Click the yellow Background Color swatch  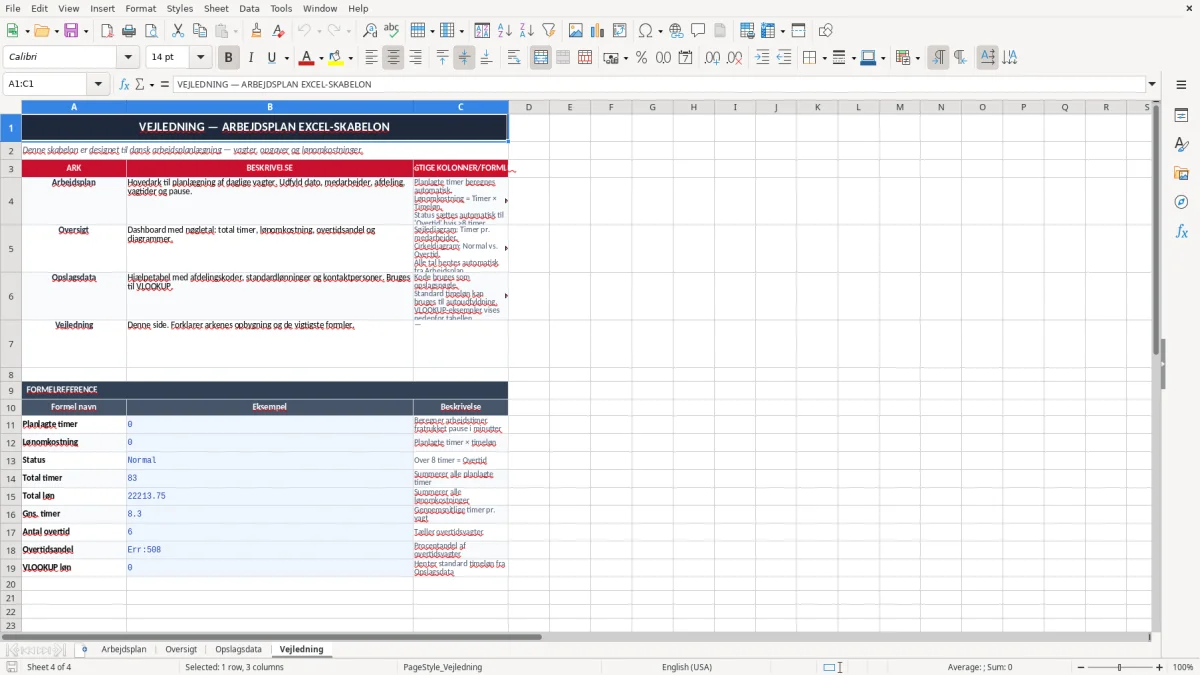tap(336, 58)
